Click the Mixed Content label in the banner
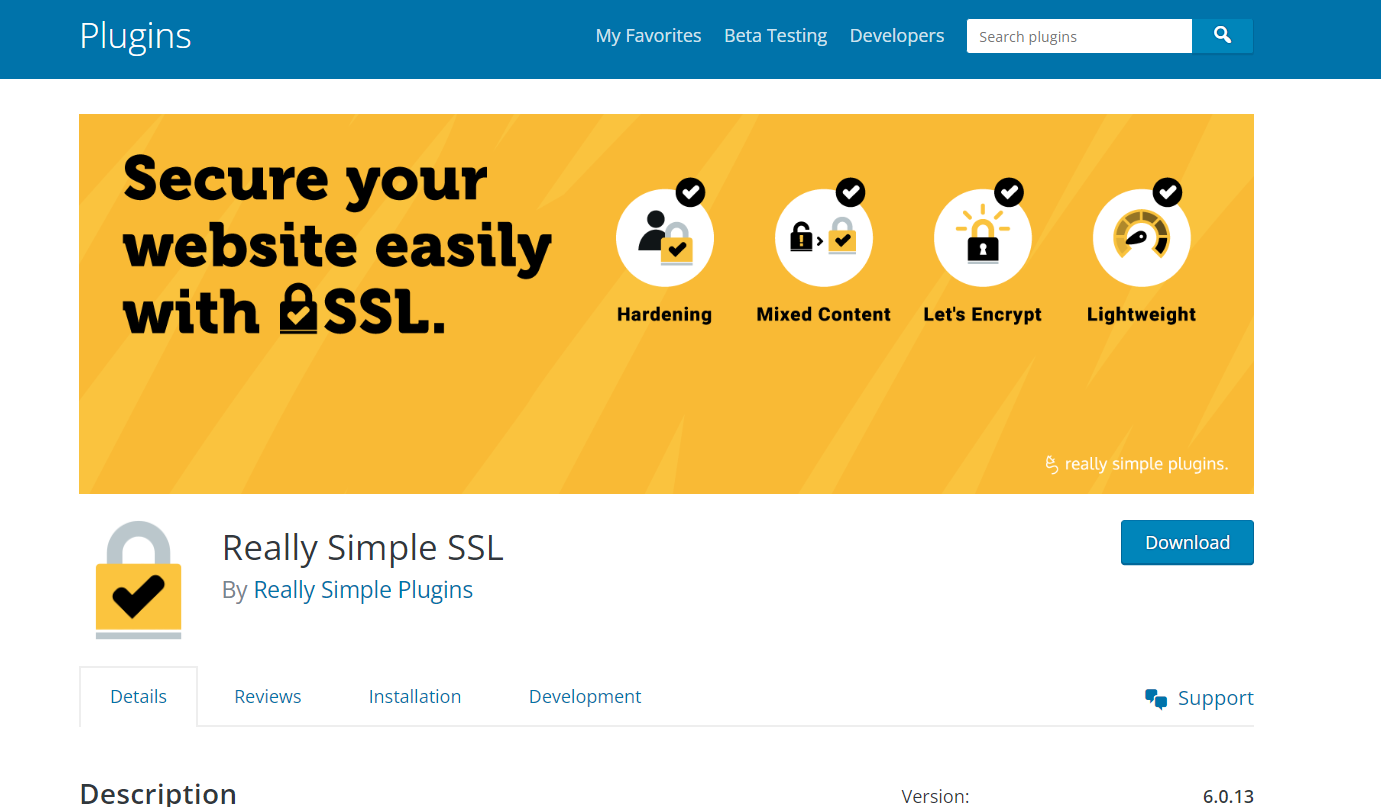 (x=824, y=314)
